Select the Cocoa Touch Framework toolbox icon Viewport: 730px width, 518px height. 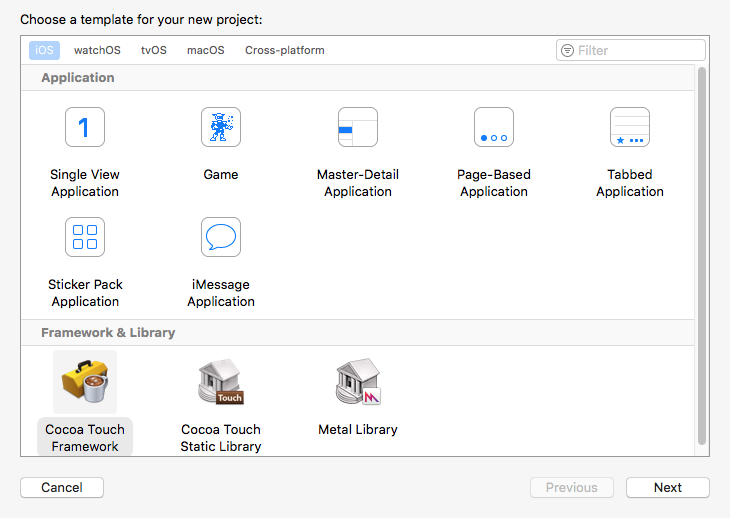pyautogui.click(x=85, y=382)
